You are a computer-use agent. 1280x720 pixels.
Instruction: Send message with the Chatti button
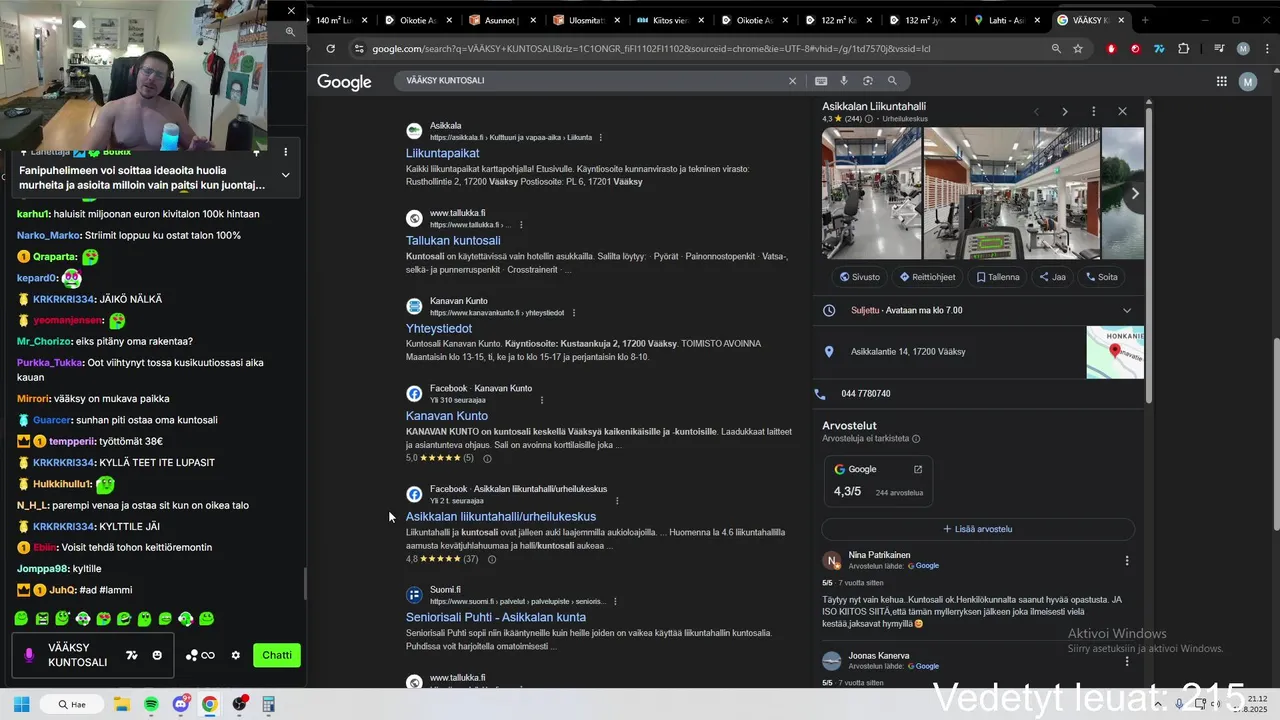point(277,655)
